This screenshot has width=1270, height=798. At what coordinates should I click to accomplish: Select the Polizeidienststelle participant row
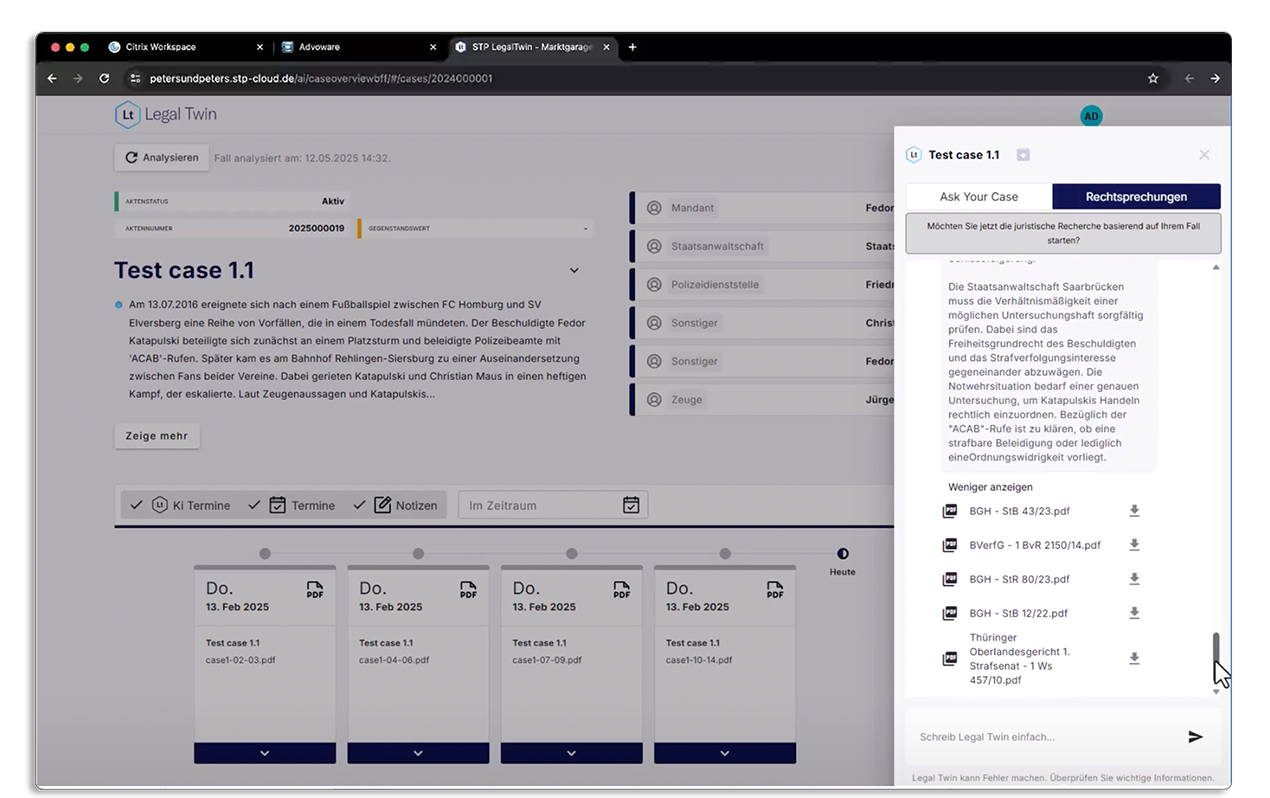pos(760,284)
